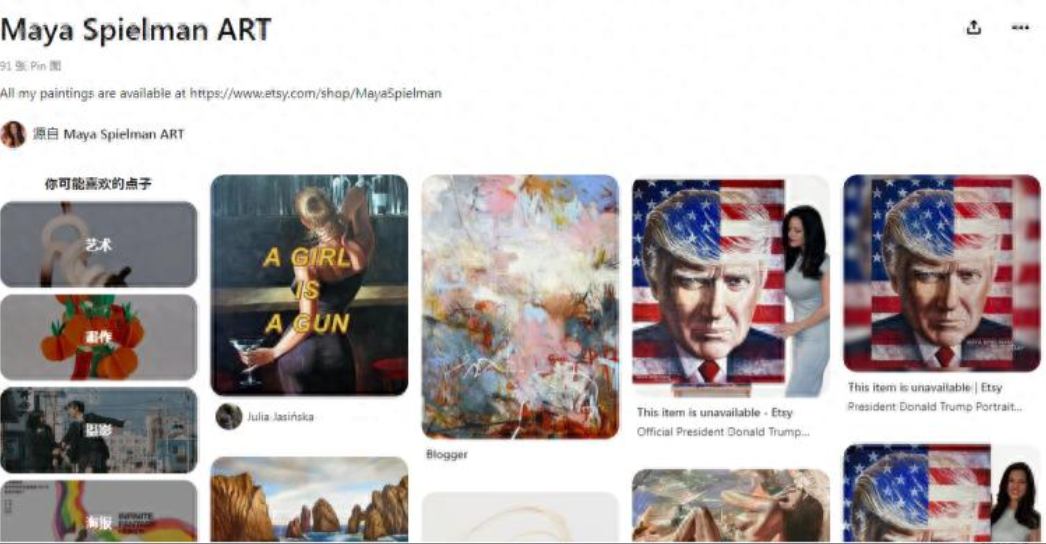Select the 海报 poster category tile
Screen dimensions: 1046x544
point(99,511)
